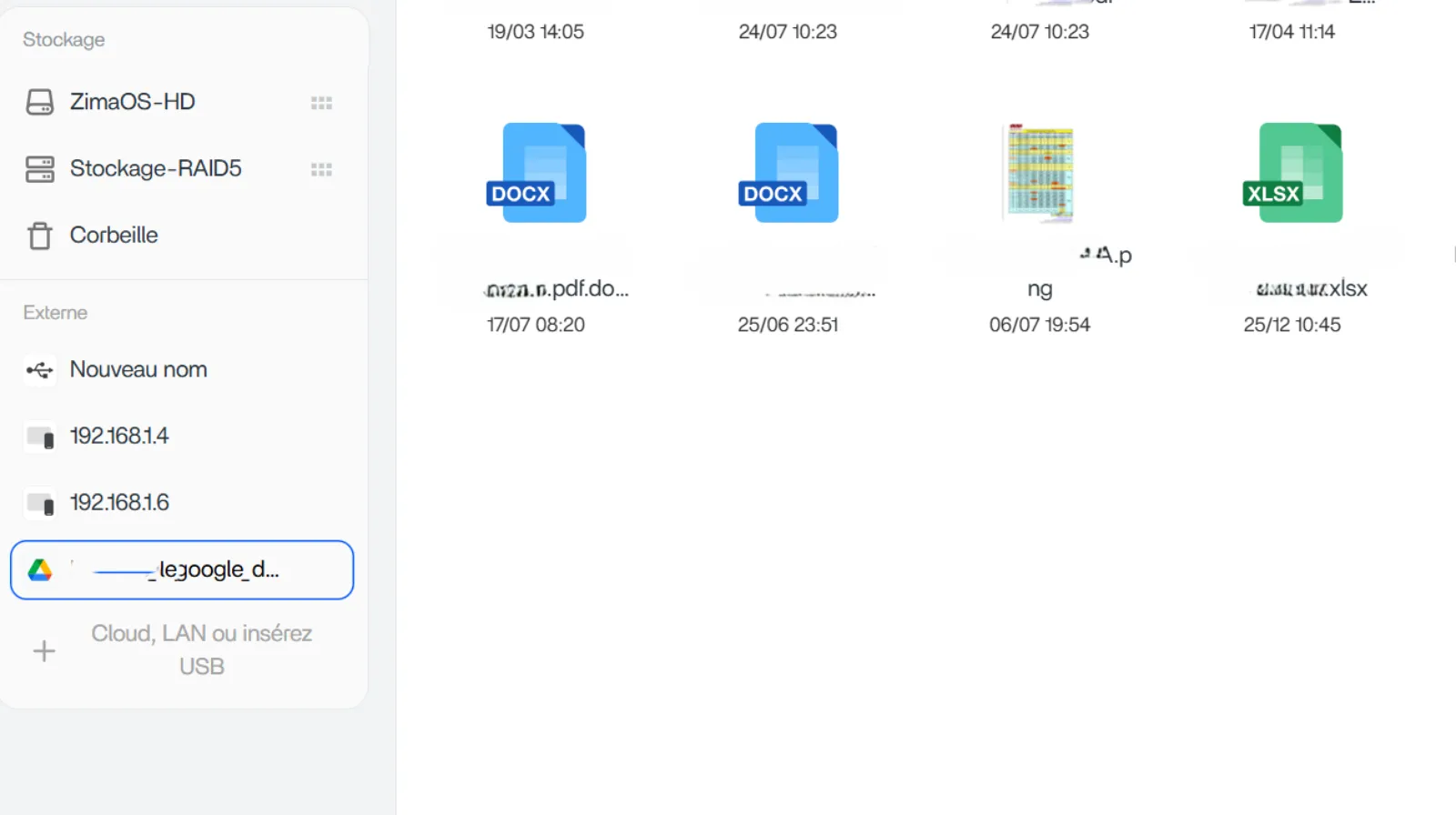
Task: Click the Google Drive icon in sidebar
Action: pos(40,570)
